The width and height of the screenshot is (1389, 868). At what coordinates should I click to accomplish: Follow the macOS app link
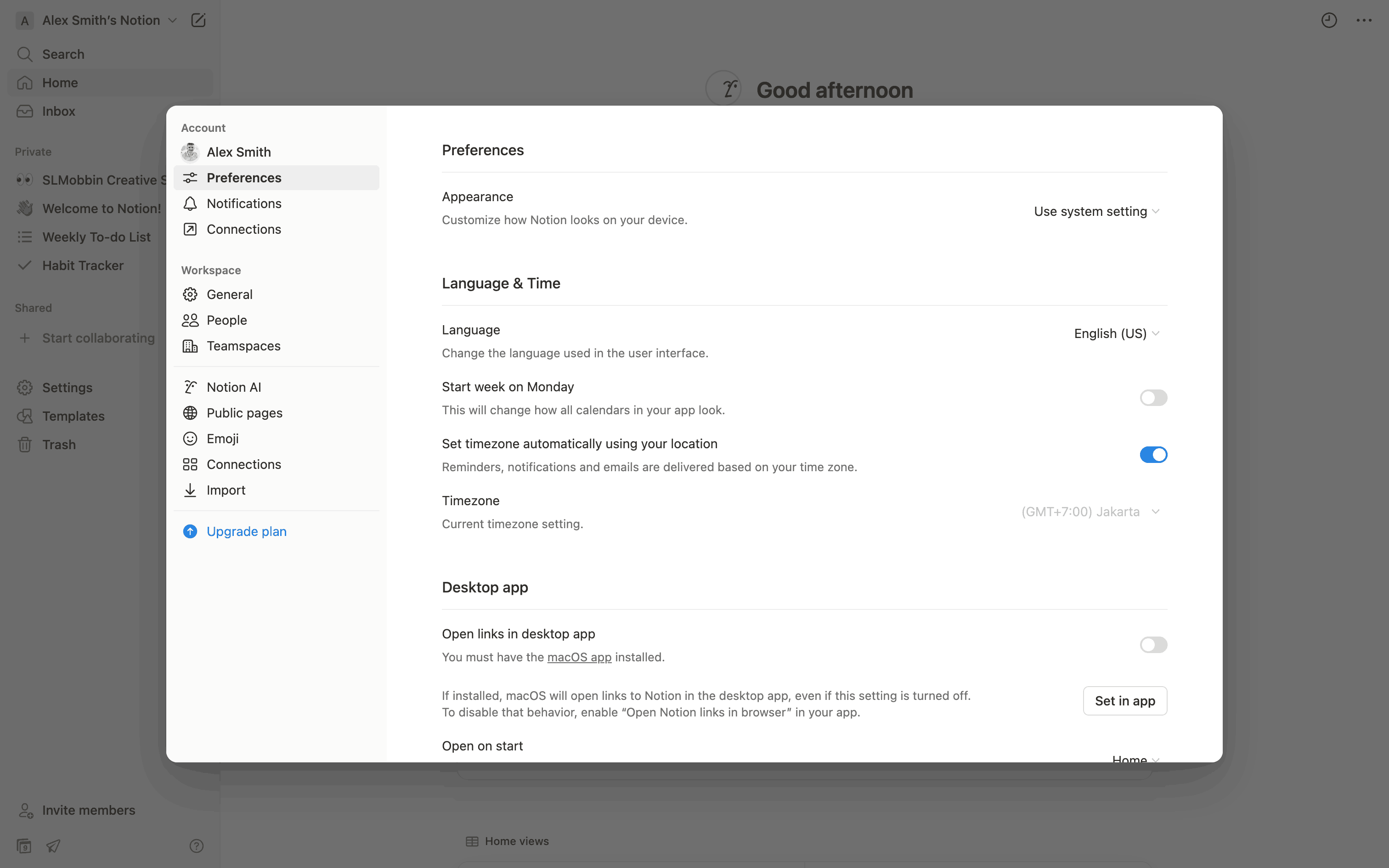click(x=579, y=657)
